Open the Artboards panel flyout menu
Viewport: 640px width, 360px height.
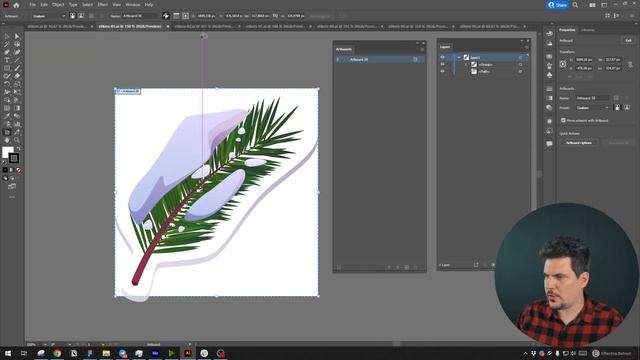[x=422, y=49]
